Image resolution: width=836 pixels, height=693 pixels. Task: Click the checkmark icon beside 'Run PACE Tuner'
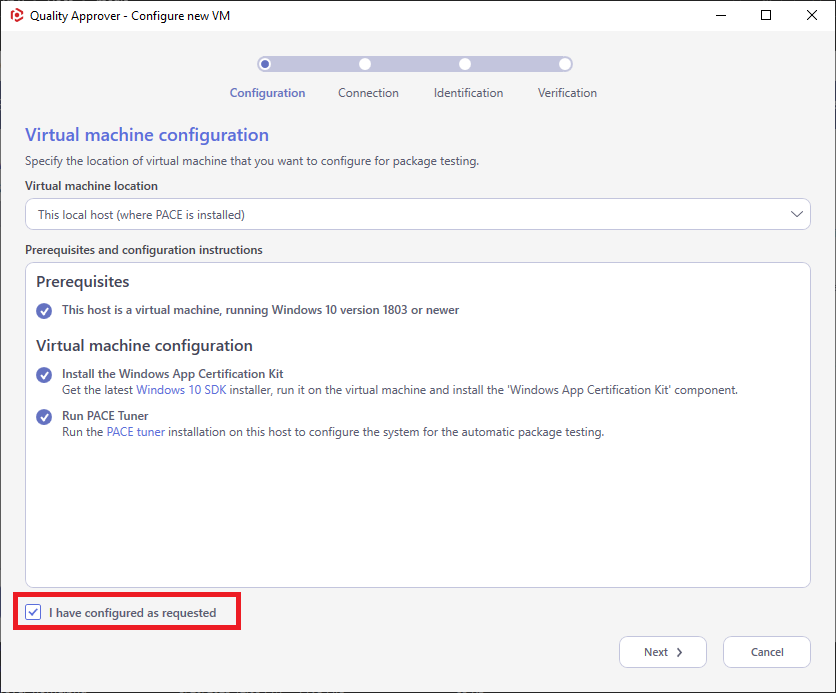tap(44, 417)
